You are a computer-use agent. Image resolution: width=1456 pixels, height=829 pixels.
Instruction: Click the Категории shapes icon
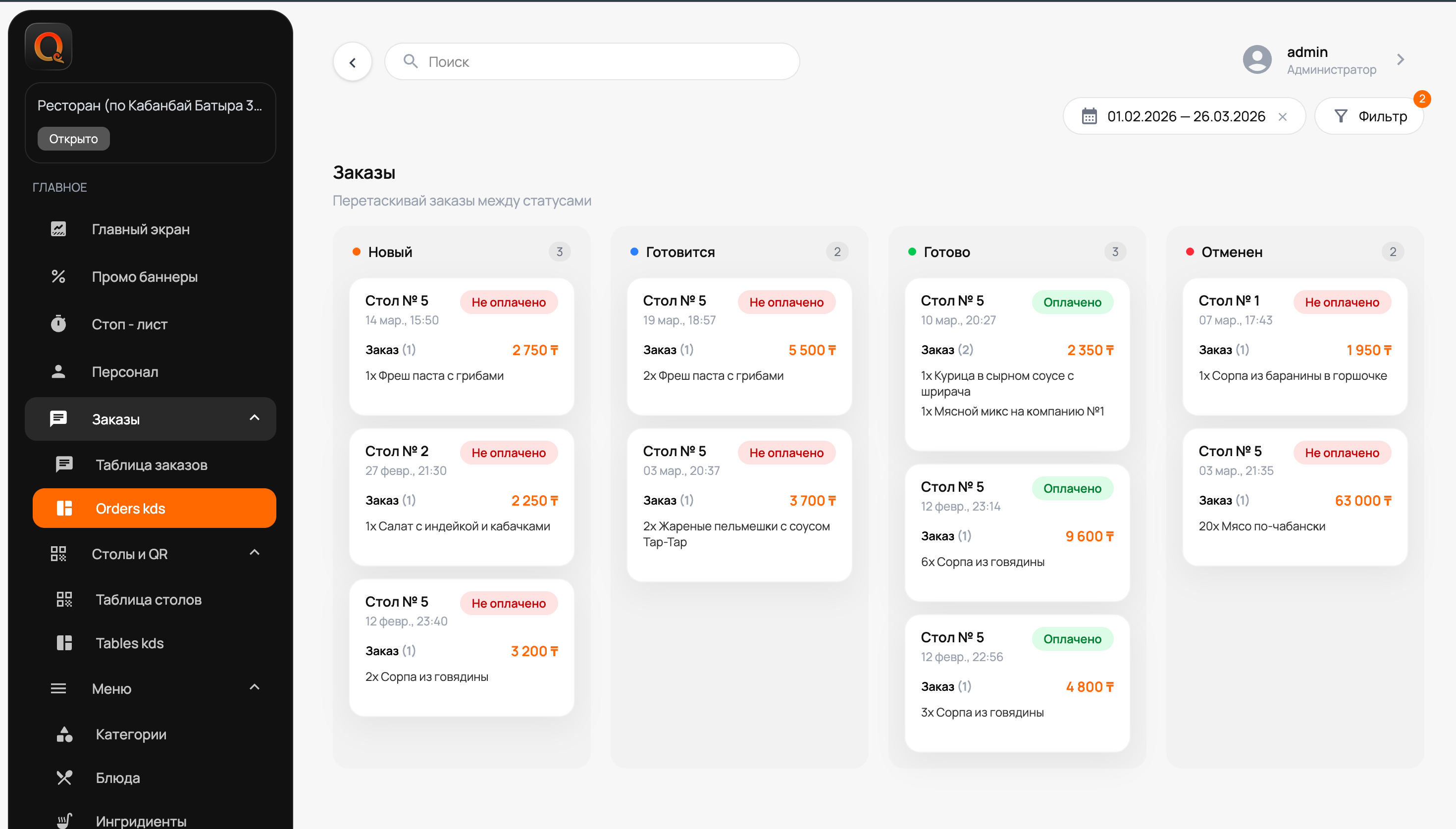(x=64, y=734)
